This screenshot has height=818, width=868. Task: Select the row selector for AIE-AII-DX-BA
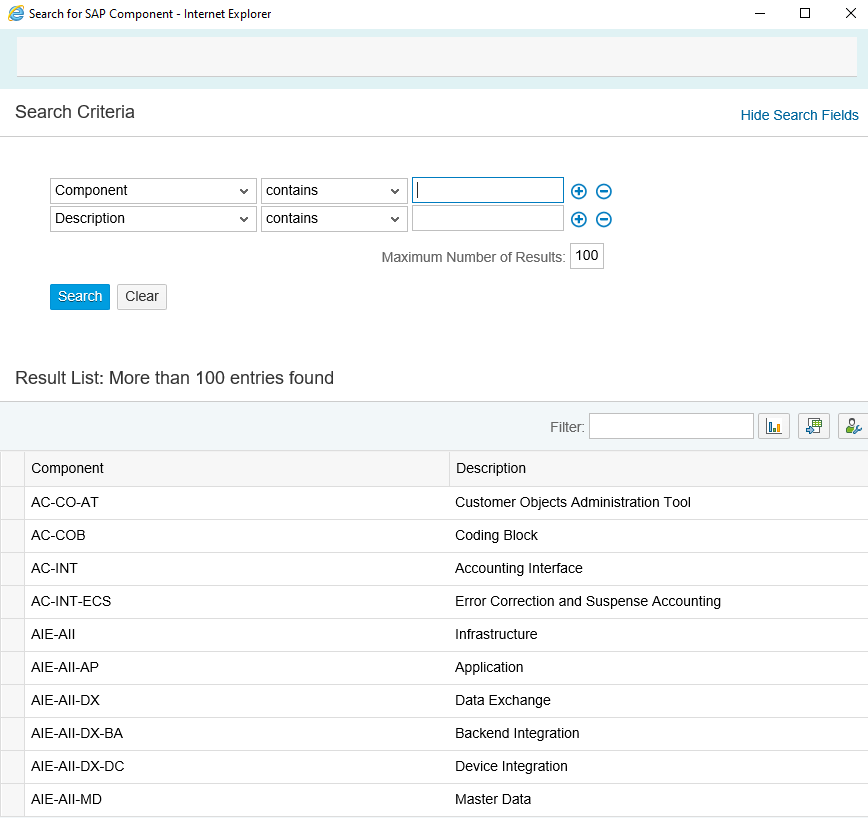tap(12, 734)
